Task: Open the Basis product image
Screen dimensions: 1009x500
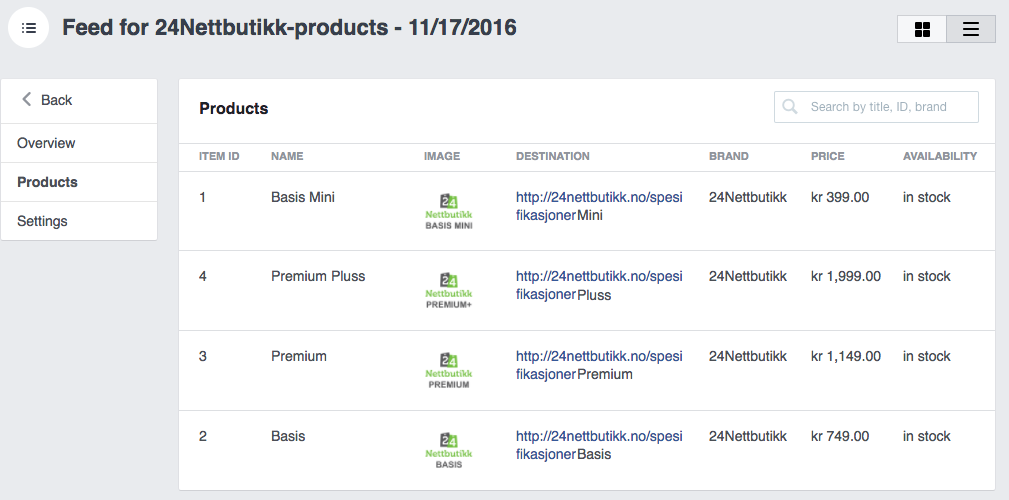Action: click(449, 450)
